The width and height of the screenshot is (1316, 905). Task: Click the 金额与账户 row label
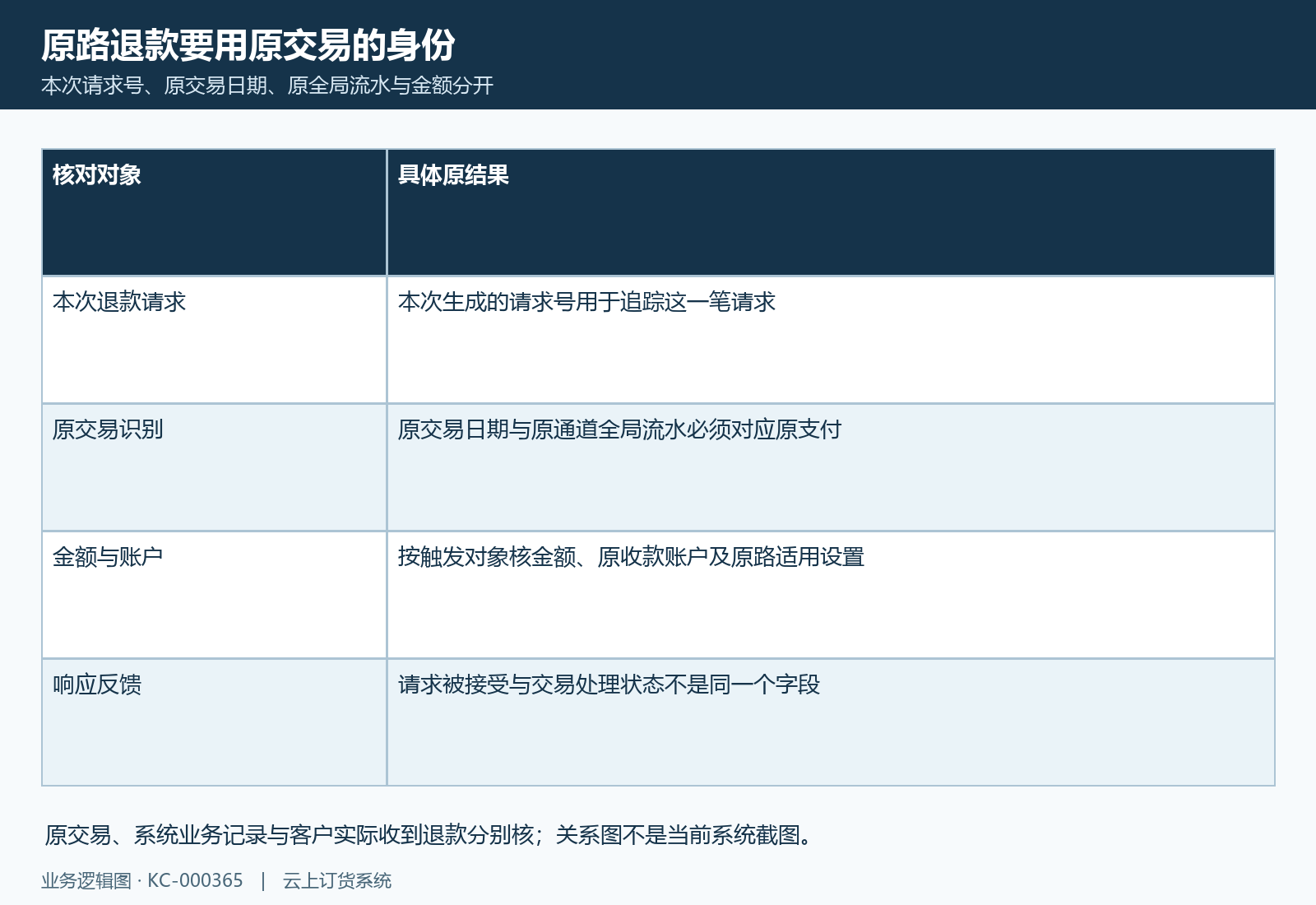tap(108, 557)
